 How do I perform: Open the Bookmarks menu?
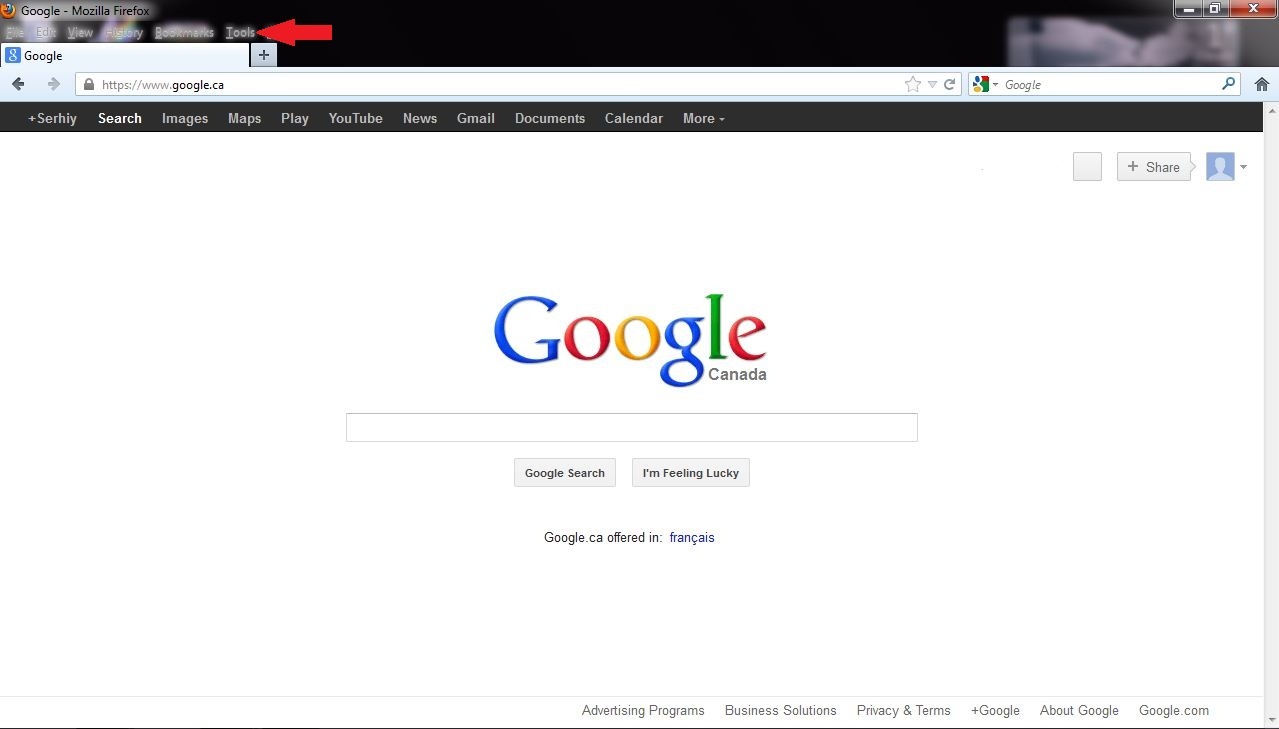tap(184, 32)
